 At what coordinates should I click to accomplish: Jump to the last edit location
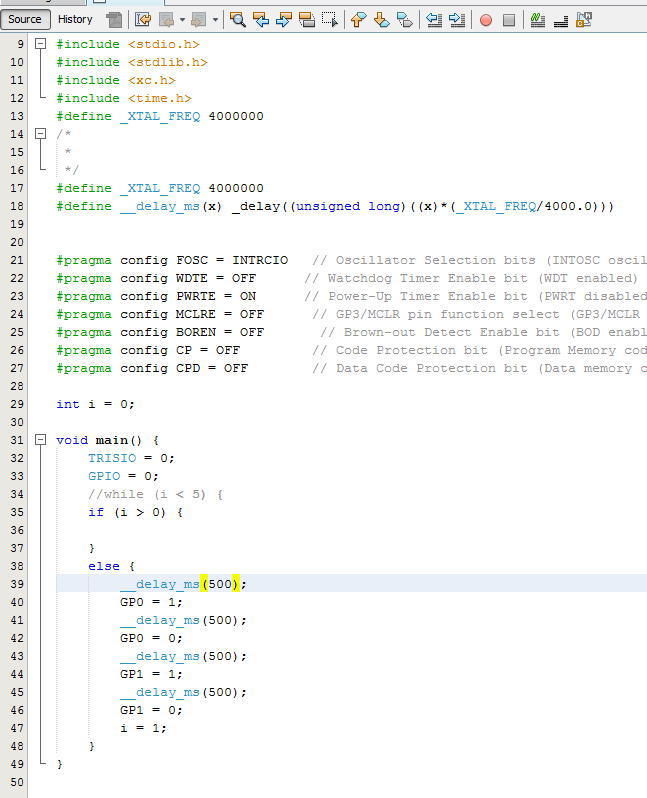tap(143, 19)
